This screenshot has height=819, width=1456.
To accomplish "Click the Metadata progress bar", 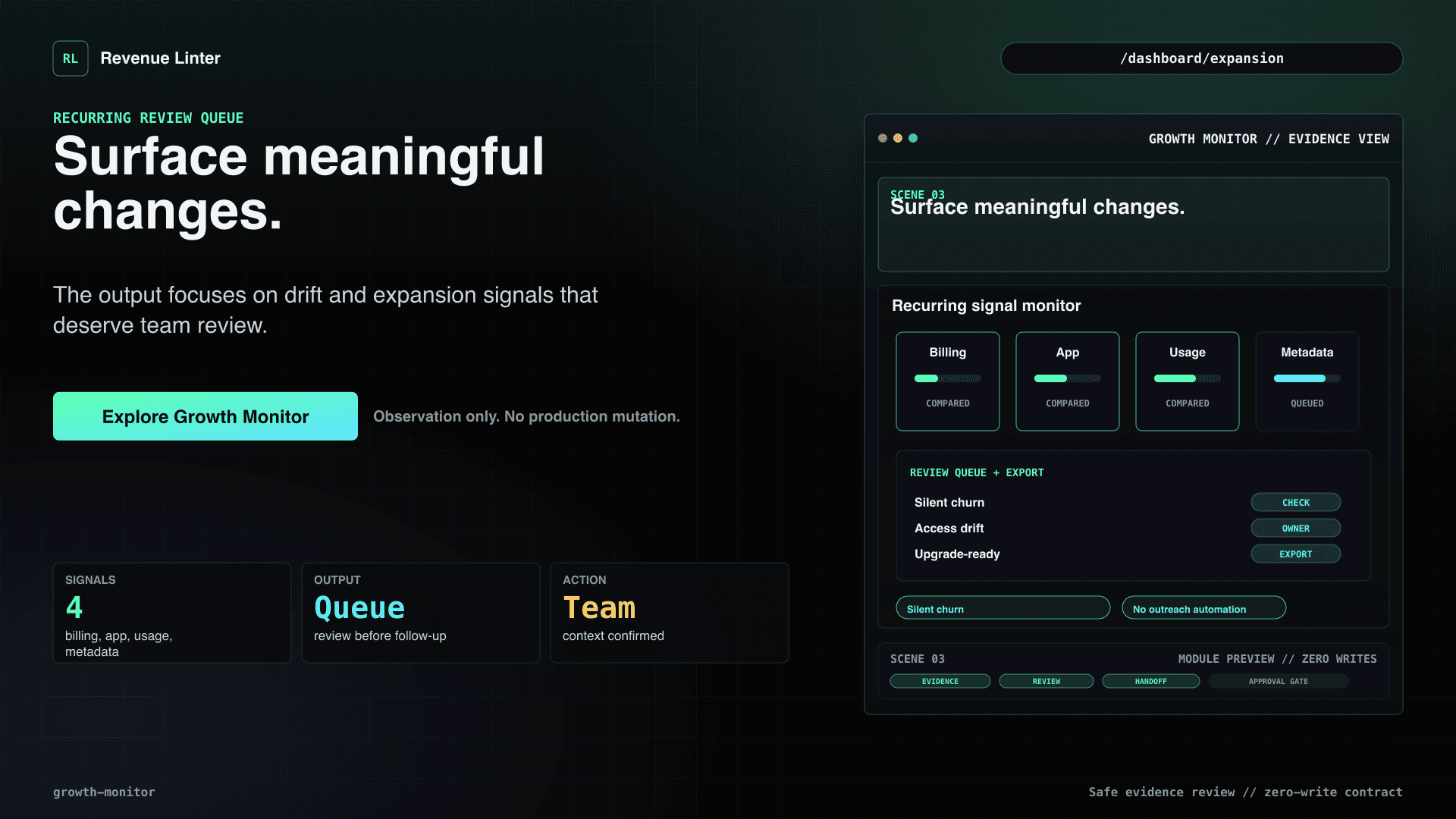I will (x=1307, y=378).
